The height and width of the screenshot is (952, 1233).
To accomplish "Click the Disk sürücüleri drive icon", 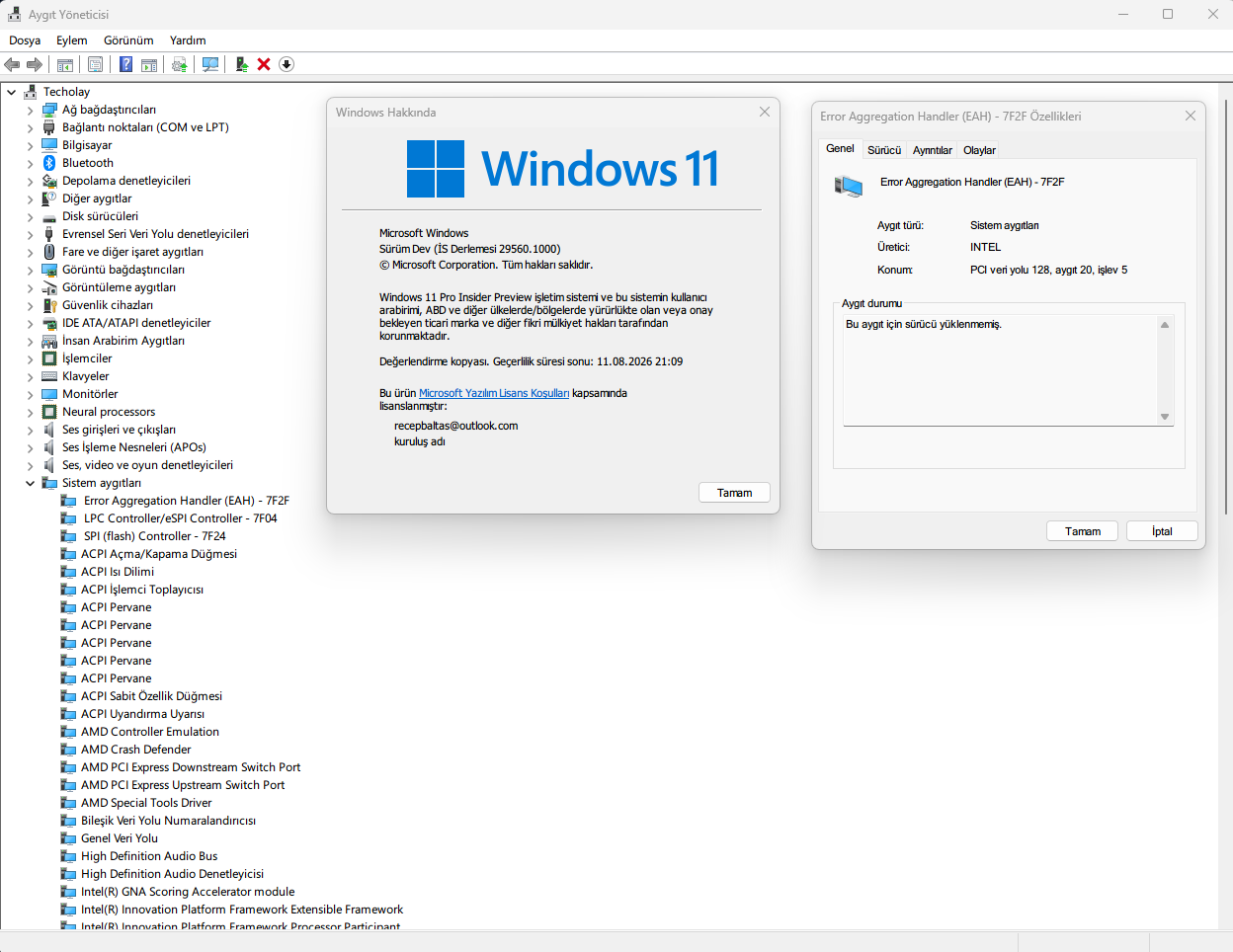I will pyautogui.click(x=49, y=216).
